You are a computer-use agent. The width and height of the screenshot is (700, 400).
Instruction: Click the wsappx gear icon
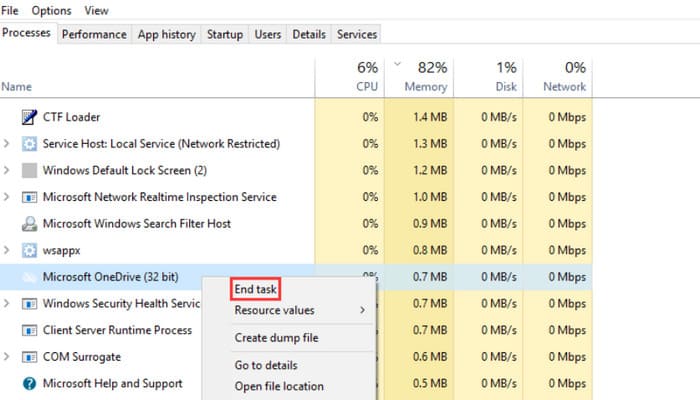click(x=29, y=250)
